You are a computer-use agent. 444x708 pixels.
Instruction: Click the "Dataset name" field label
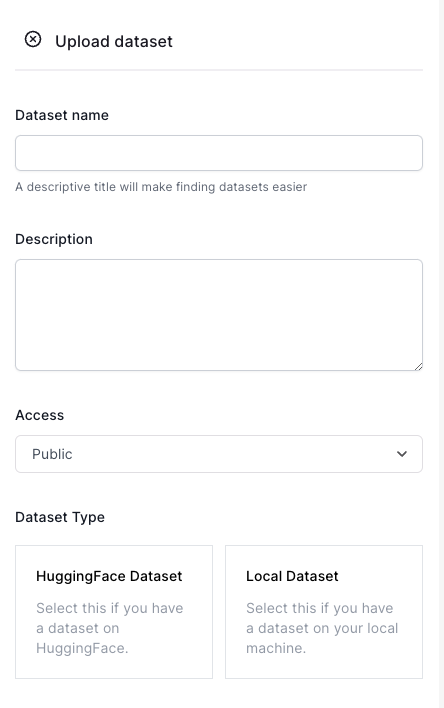pyautogui.click(x=62, y=115)
